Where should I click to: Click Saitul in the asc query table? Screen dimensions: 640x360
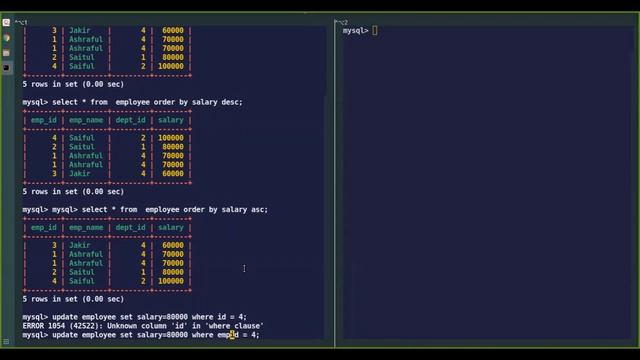[82, 272]
